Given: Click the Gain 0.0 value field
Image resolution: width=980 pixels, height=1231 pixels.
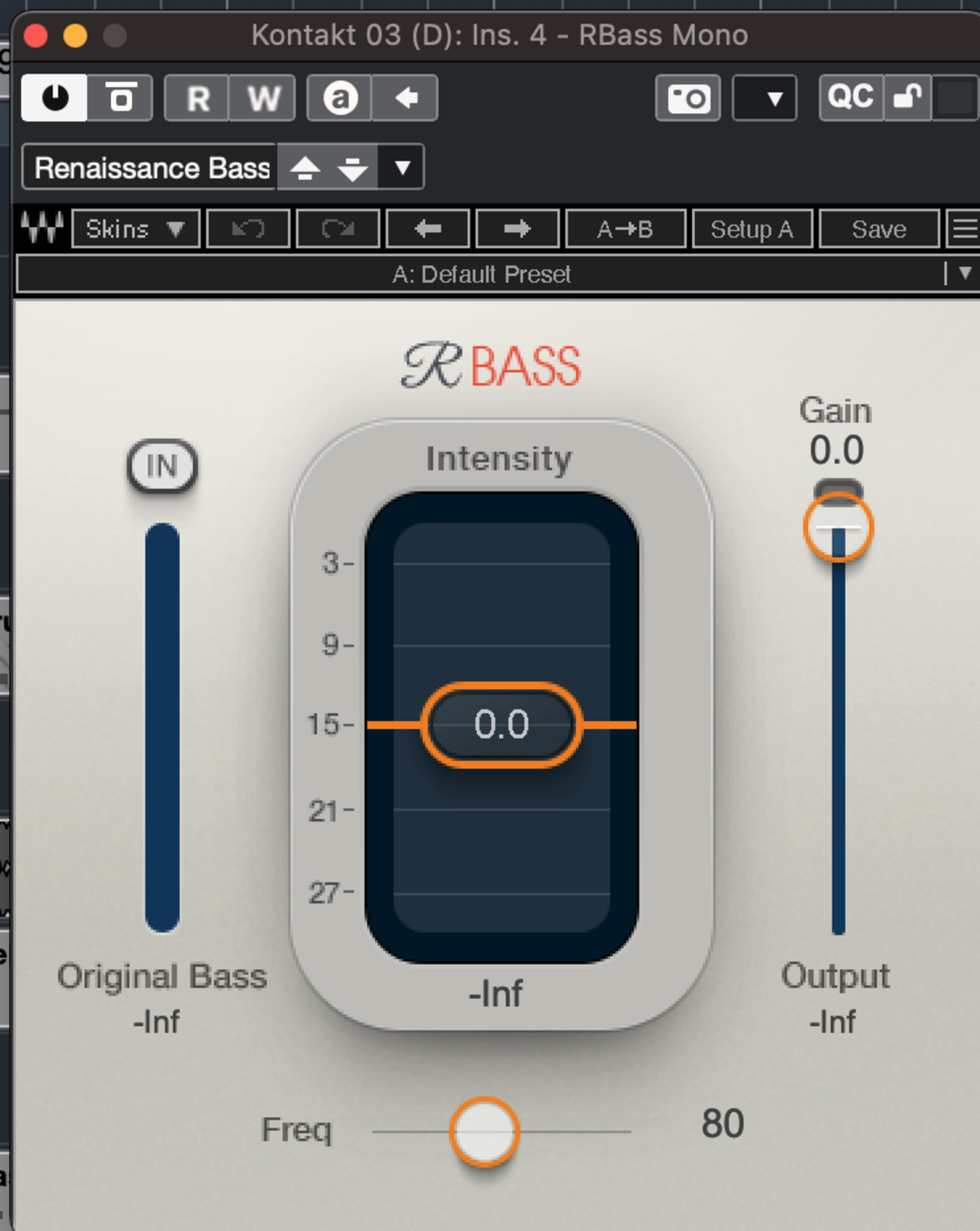Looking at the screenshot, I should coord(837,450).
